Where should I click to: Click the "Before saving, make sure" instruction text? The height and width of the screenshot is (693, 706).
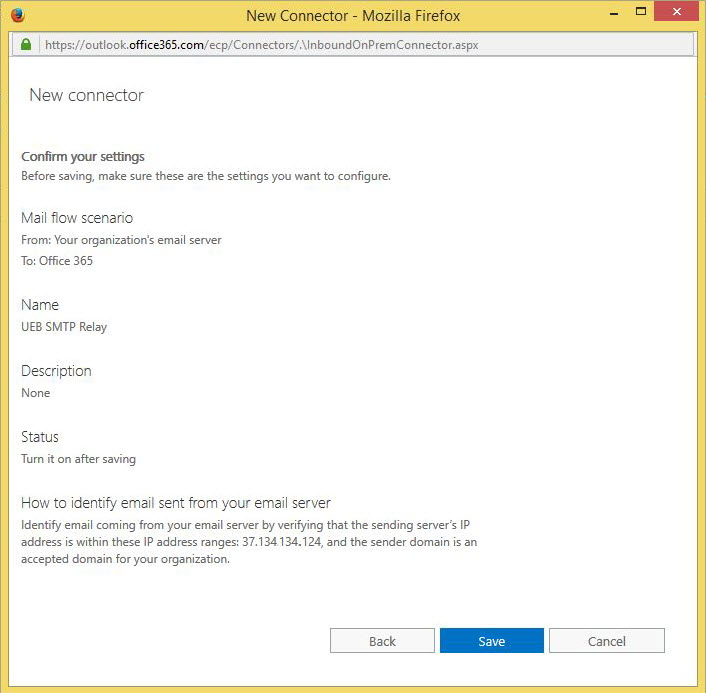pos(206,176)
